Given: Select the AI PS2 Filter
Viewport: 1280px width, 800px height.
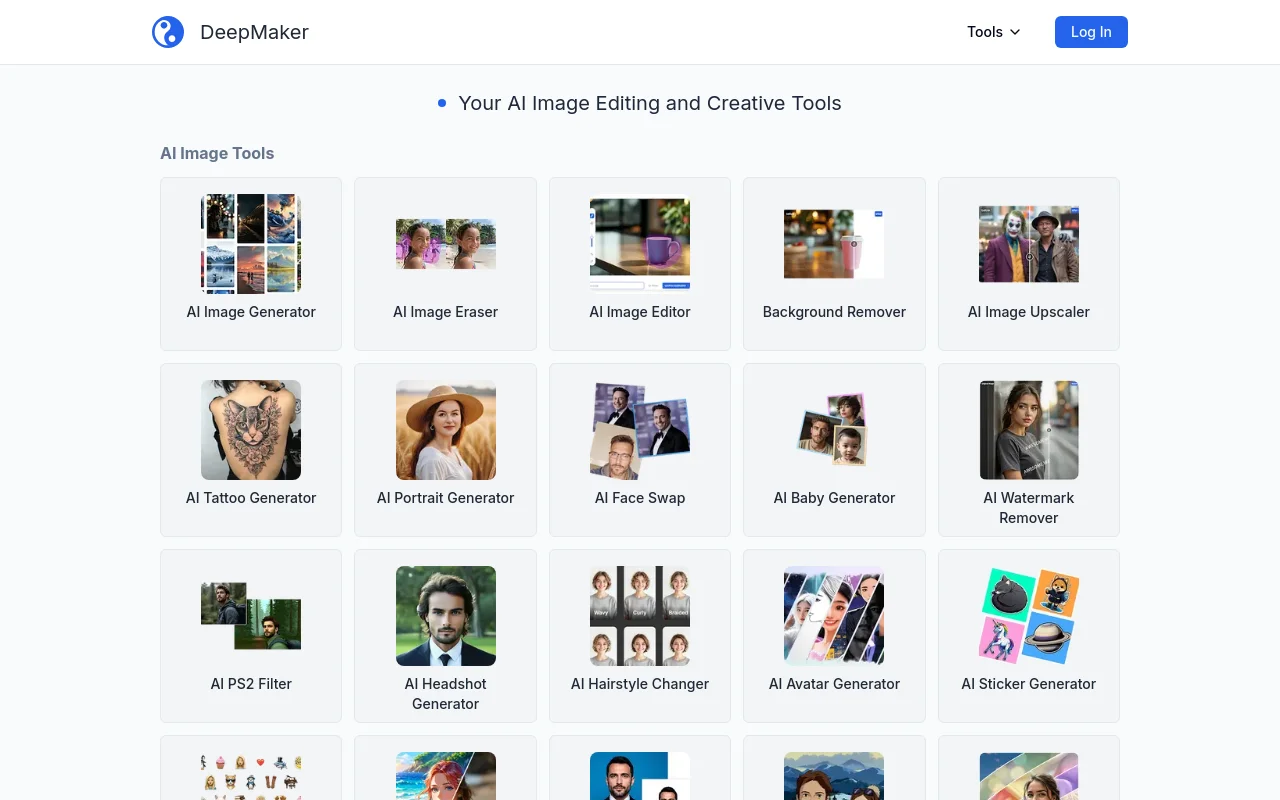Looking at the screenshot, I should [251, 636].
